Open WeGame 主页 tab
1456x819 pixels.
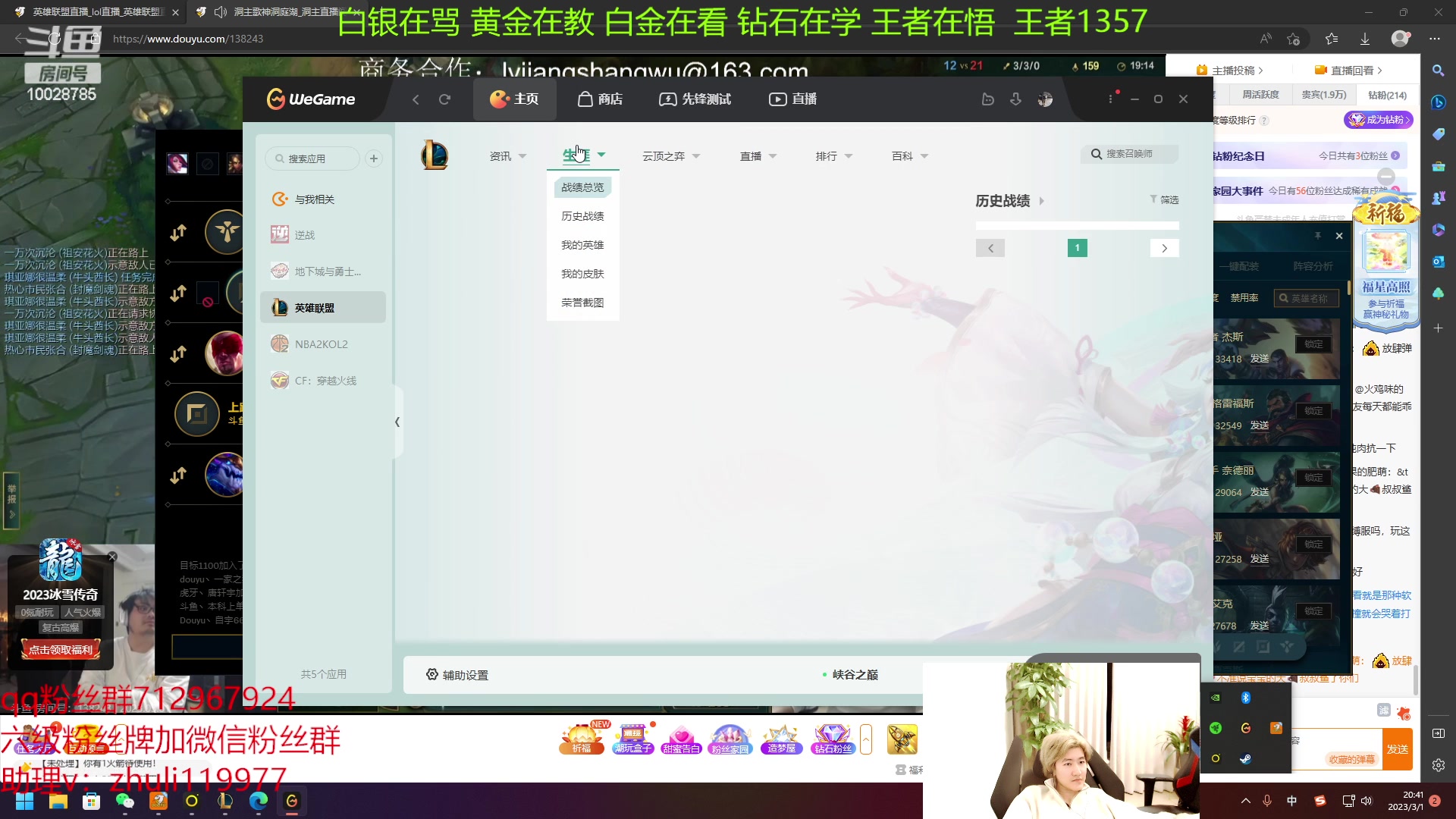click(x=514, y=99)
